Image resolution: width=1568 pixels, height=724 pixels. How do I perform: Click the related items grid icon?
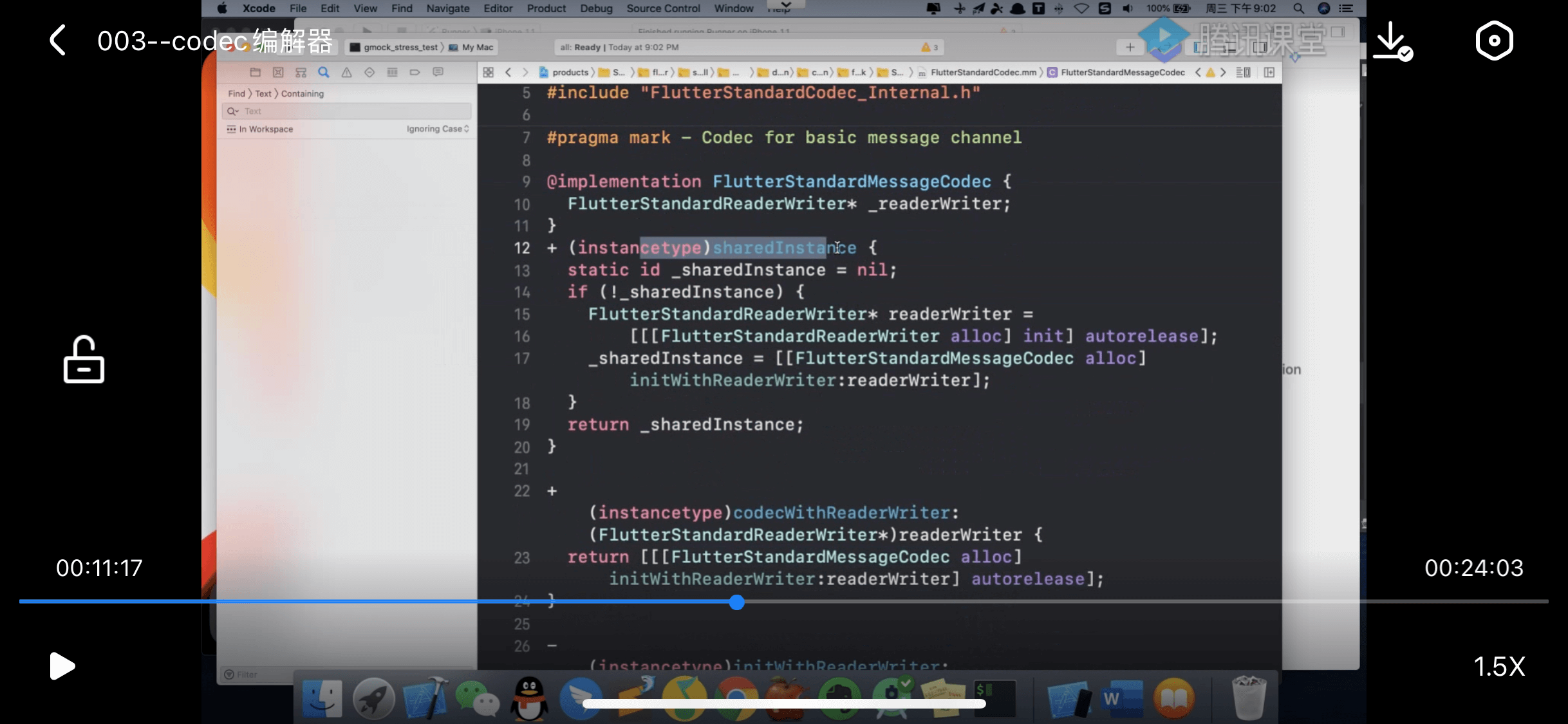tap(488, 72)
